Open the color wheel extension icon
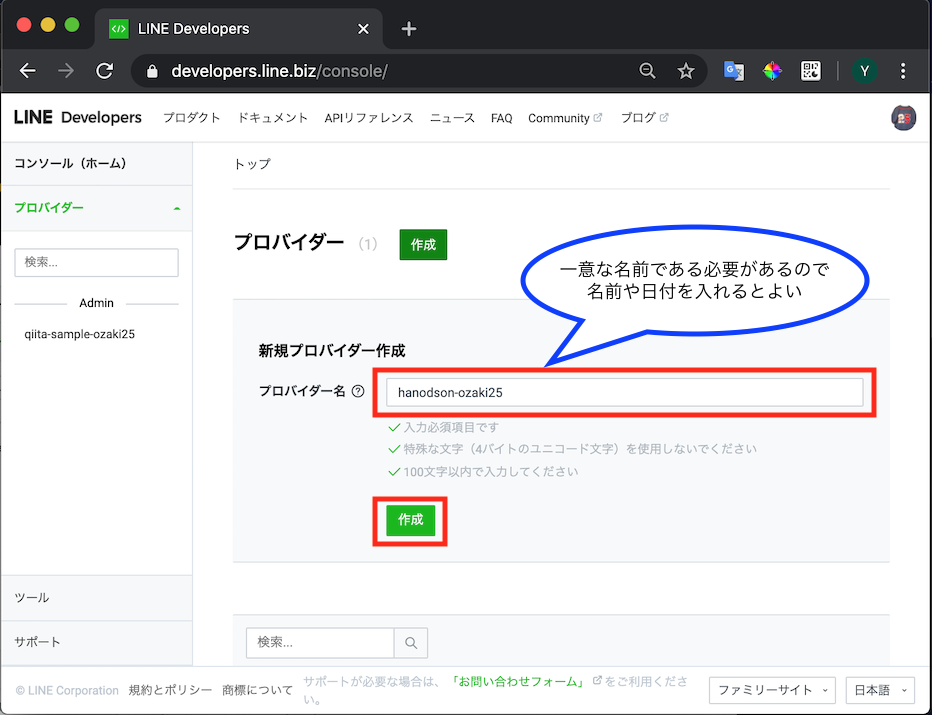Screen dimensions: 932x715 coord(772,71)
